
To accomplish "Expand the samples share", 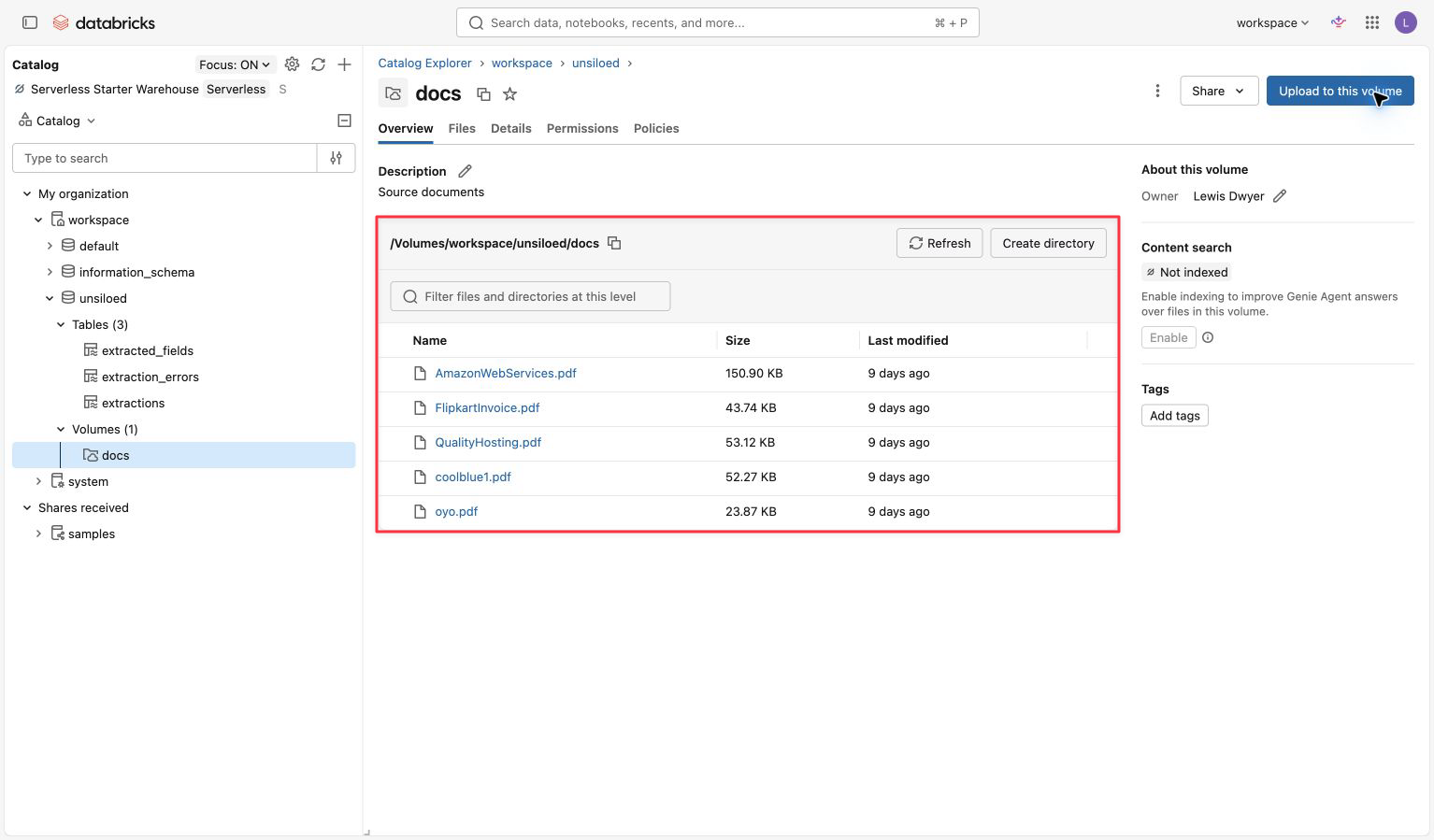I will (x=38, y=534).
